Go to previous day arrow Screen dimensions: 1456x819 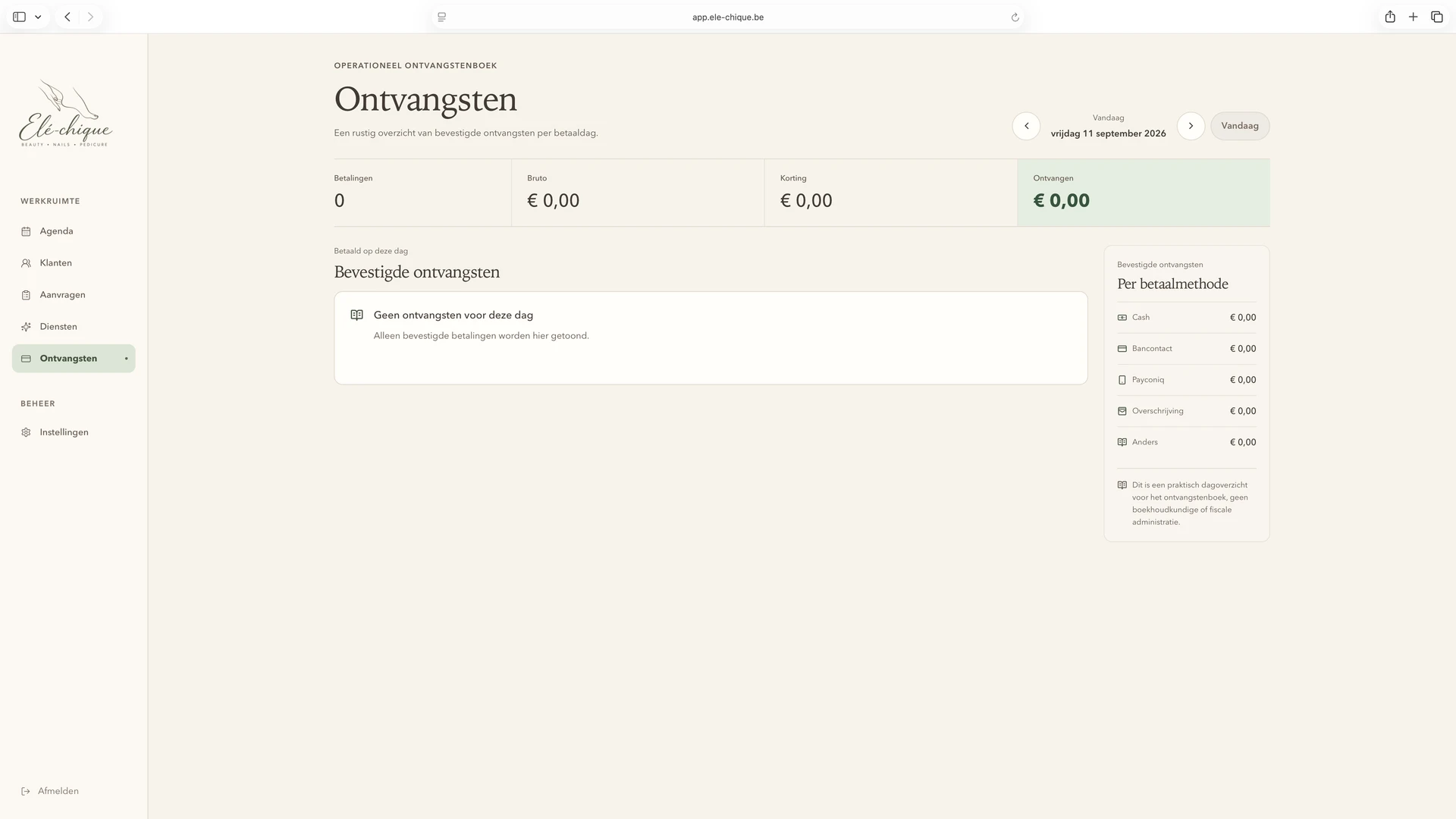1026,126
